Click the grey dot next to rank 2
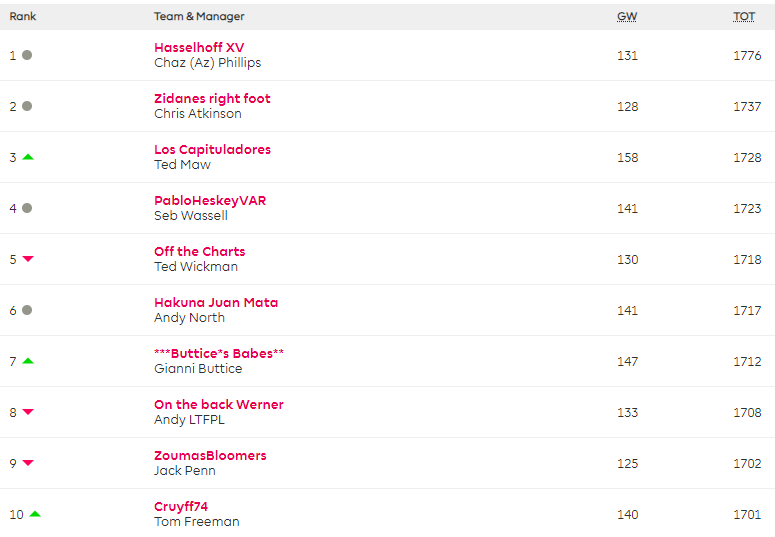This screenshot has height=537, width=775. [27, 106]
